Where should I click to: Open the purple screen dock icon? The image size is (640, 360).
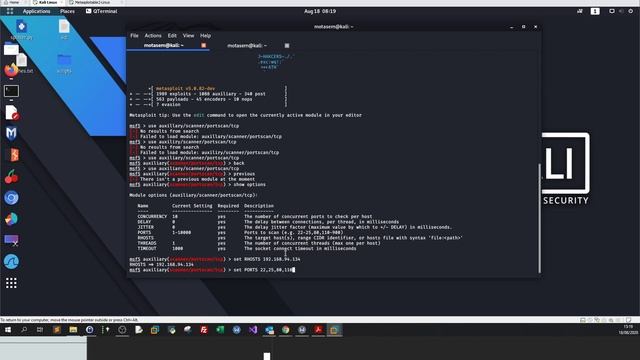click(11, 240)
